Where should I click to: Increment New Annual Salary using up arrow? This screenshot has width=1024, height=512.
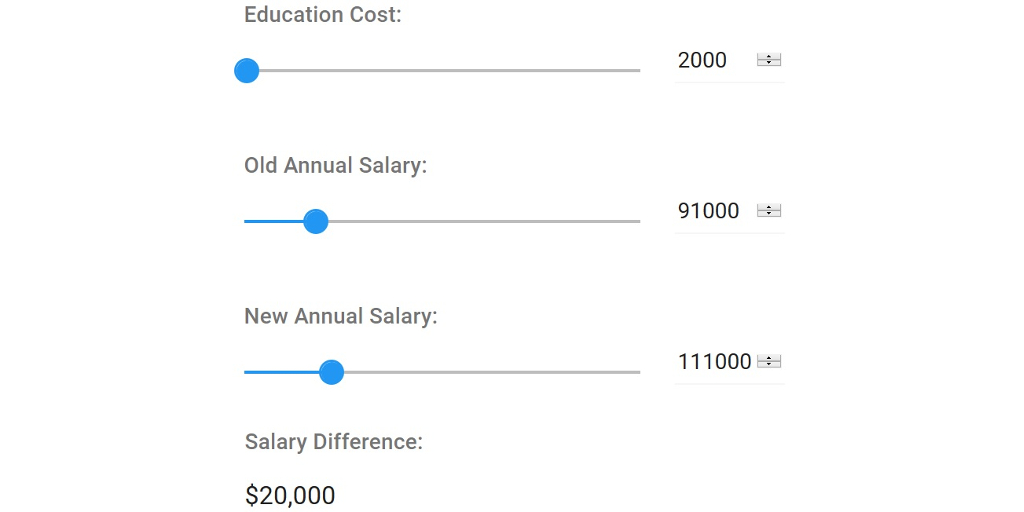pyautogui.click(x=768, y=357)
